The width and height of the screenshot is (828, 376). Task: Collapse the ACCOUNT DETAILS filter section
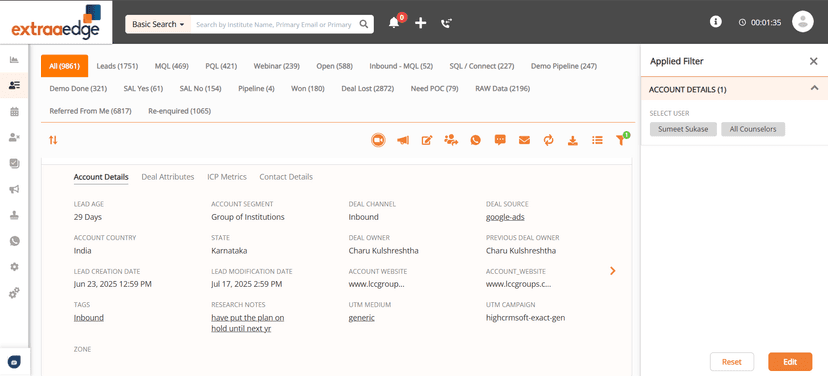pyautogui.click(x=814, y=88)
